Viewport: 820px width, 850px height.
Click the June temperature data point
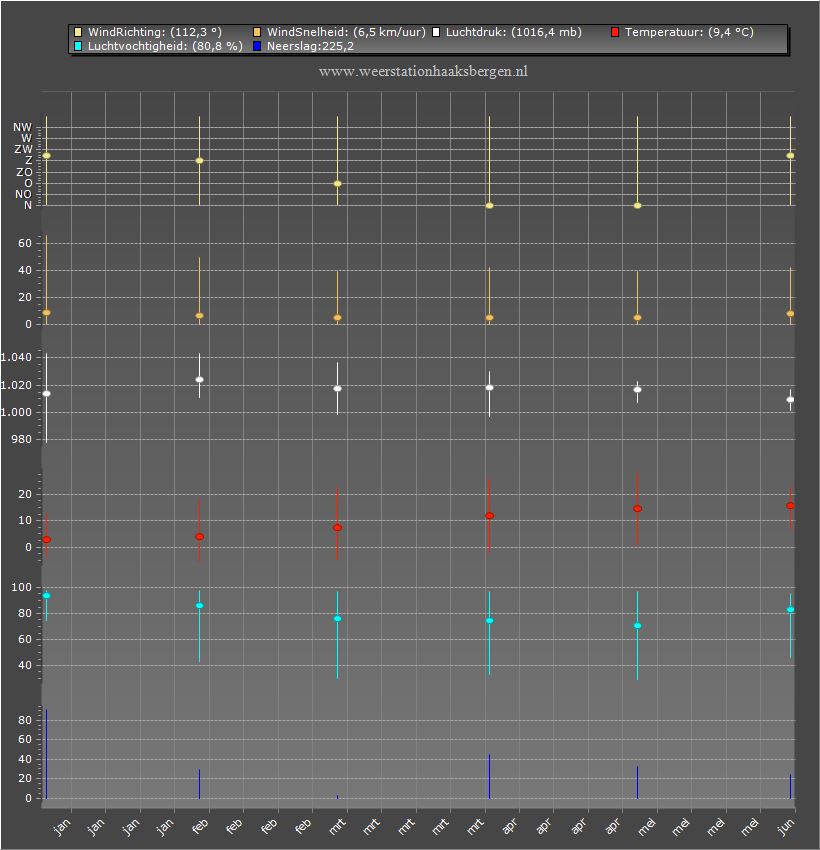[x=790, y=506]
